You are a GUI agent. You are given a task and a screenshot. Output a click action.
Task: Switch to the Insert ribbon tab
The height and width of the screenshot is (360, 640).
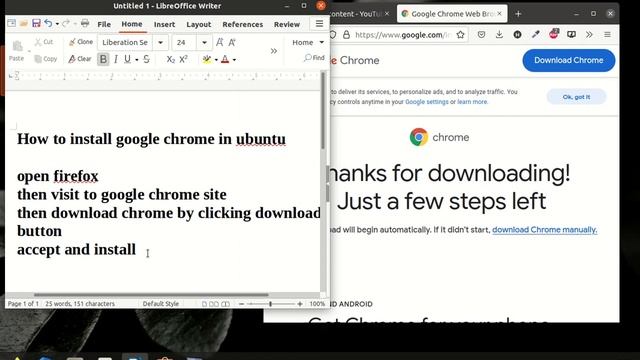pyautogui.click(x=164, y=24)
